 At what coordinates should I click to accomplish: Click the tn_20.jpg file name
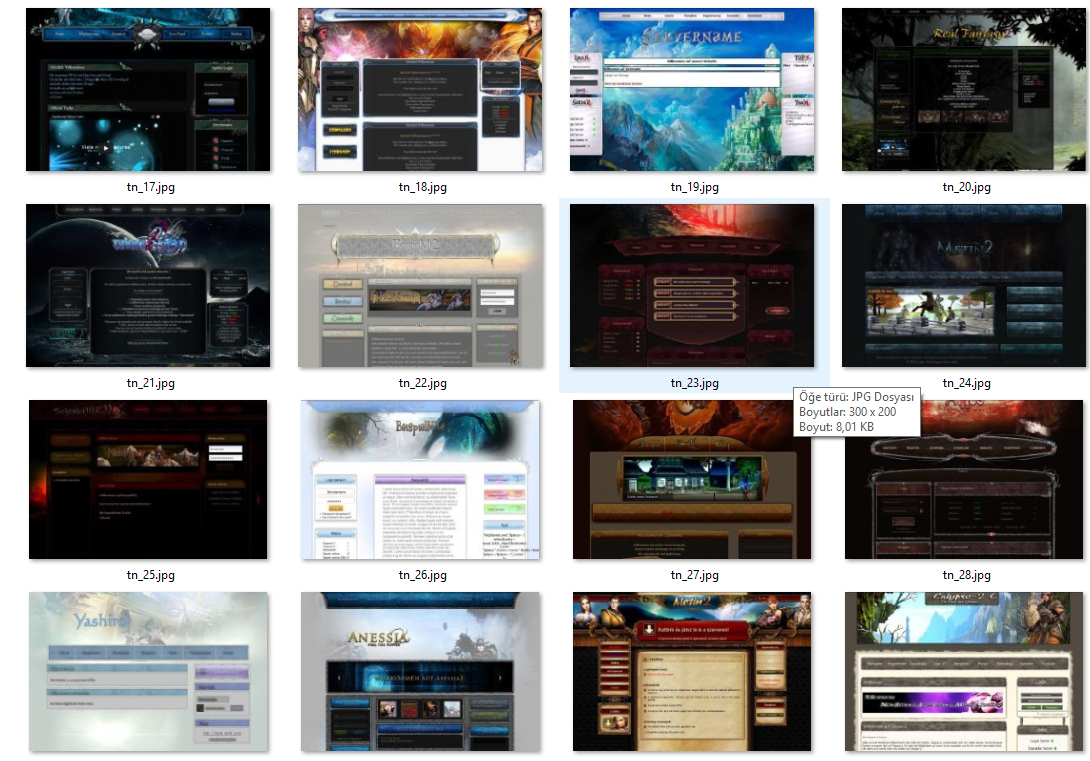tap(966, 187)
